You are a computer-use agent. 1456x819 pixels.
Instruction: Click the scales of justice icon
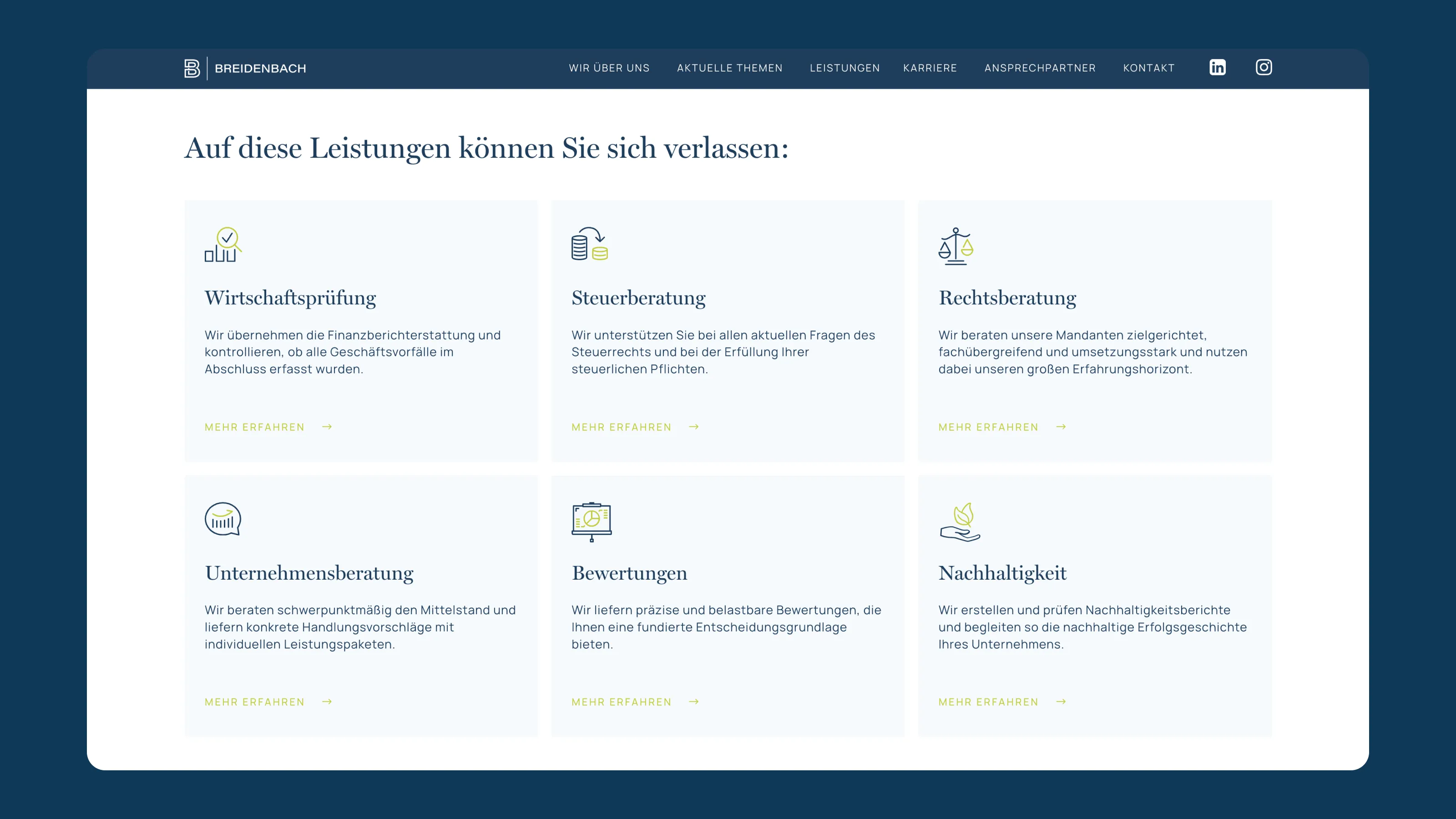956,246
